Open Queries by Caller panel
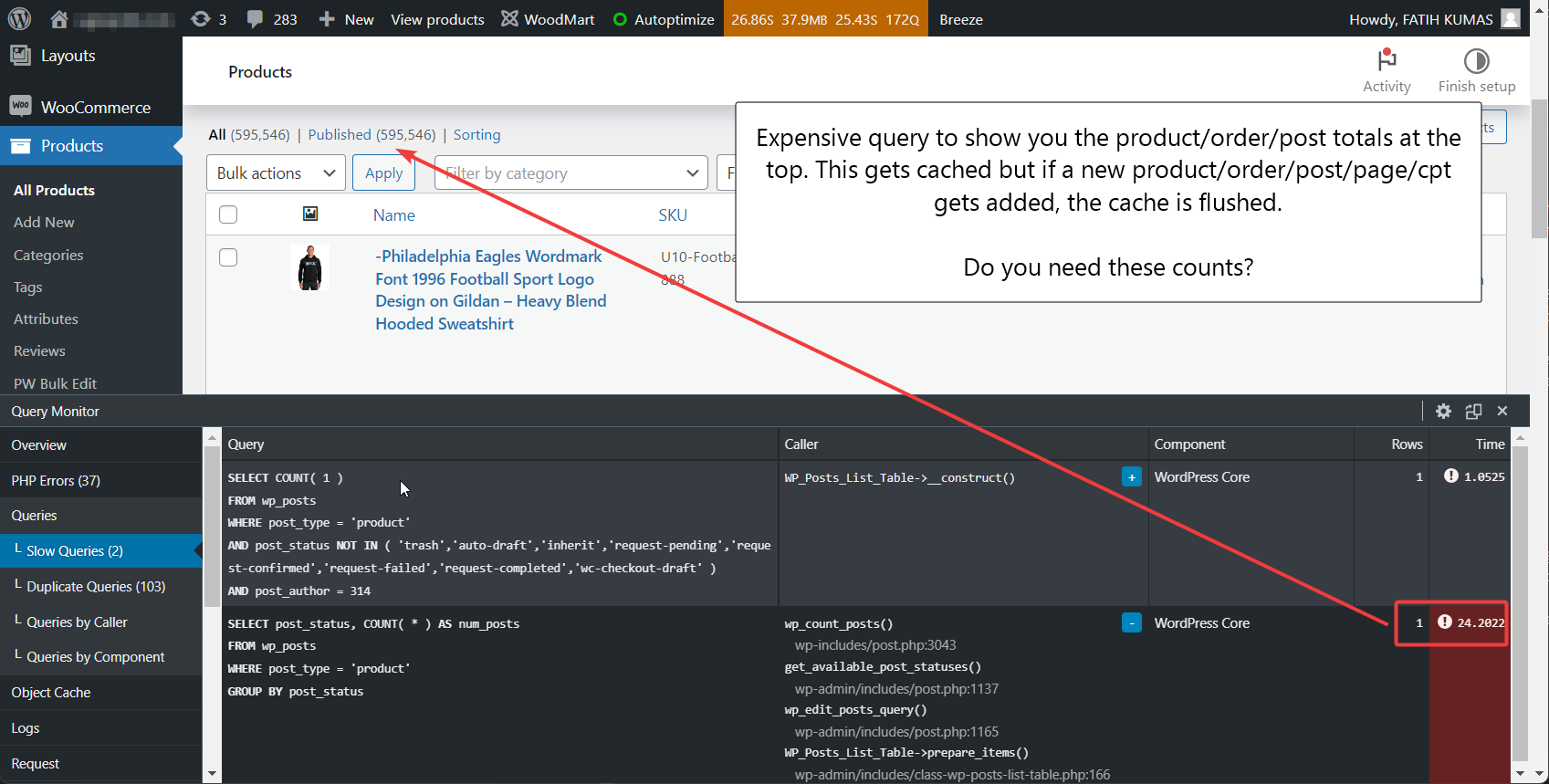1549x784 pixels. pyautogui.click(x=100, y=622)
